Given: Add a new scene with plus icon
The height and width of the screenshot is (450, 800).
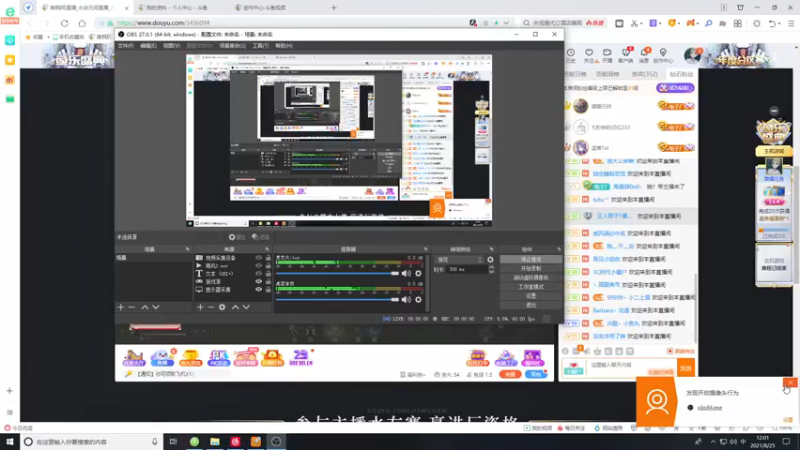Looking at the screenshot, I should coord(121,307).
